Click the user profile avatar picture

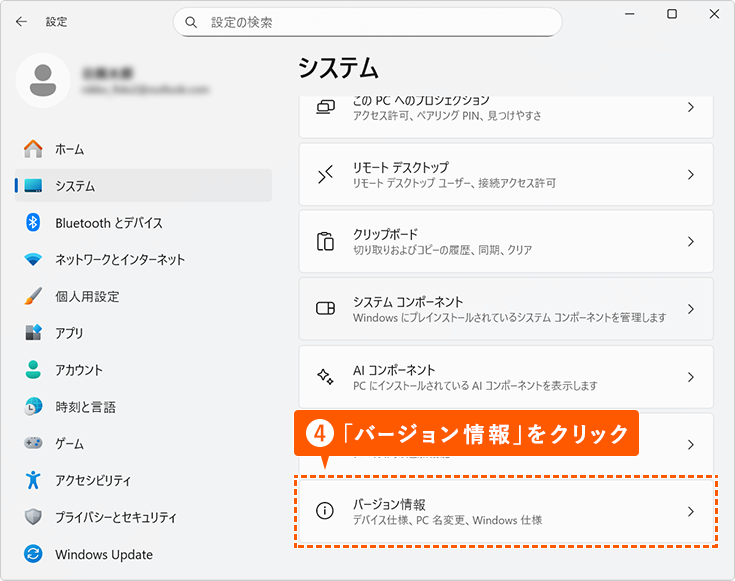click(x=43, y=80)
